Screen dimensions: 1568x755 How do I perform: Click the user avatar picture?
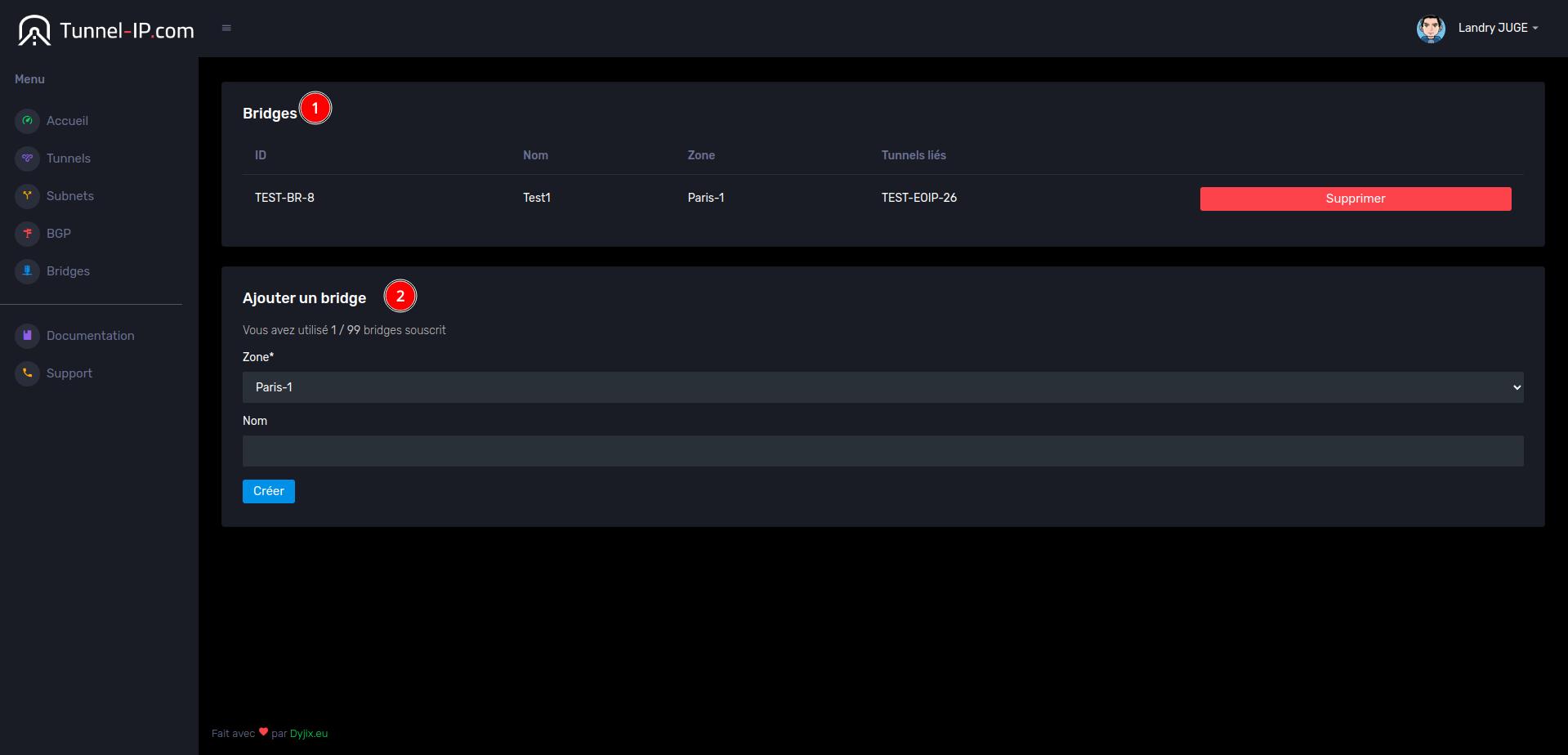click(x=1430, y=29)
